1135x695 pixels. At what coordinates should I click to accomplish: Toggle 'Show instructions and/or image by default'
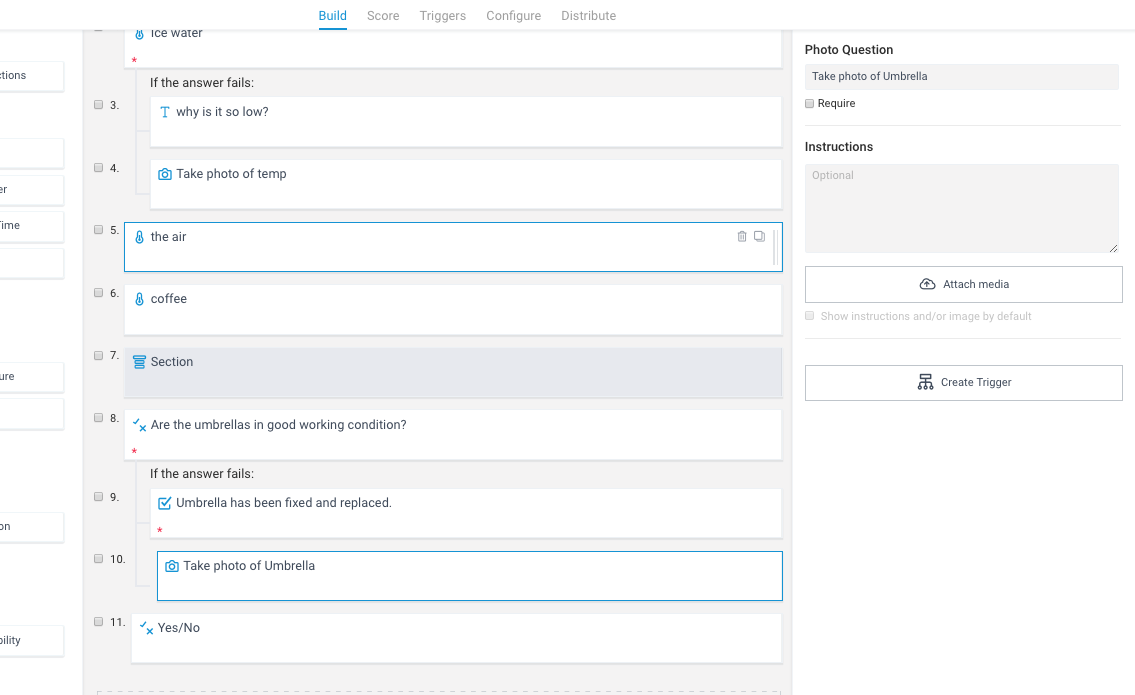(809, 316)
